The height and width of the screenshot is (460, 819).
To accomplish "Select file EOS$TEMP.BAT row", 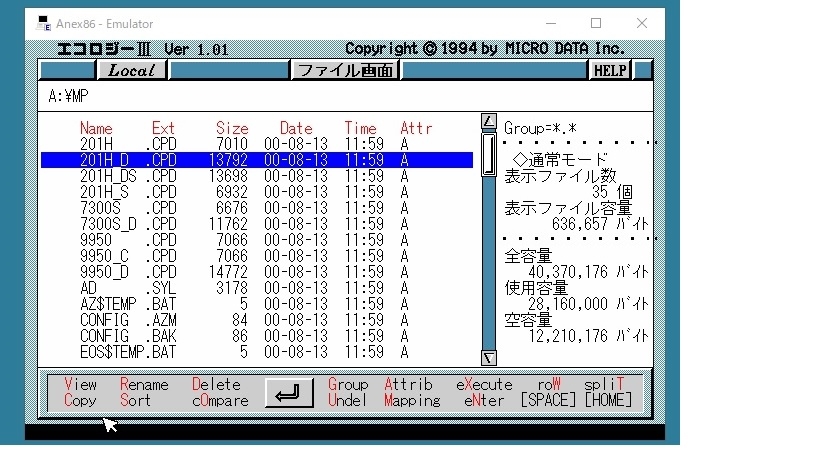I will tap(257, 352).
